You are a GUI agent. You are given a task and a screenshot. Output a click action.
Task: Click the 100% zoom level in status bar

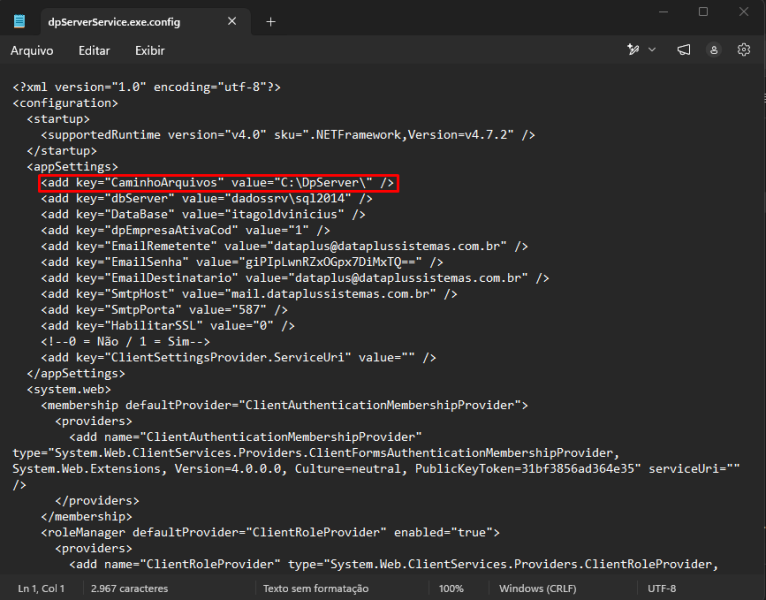click(x=451, y=588)
